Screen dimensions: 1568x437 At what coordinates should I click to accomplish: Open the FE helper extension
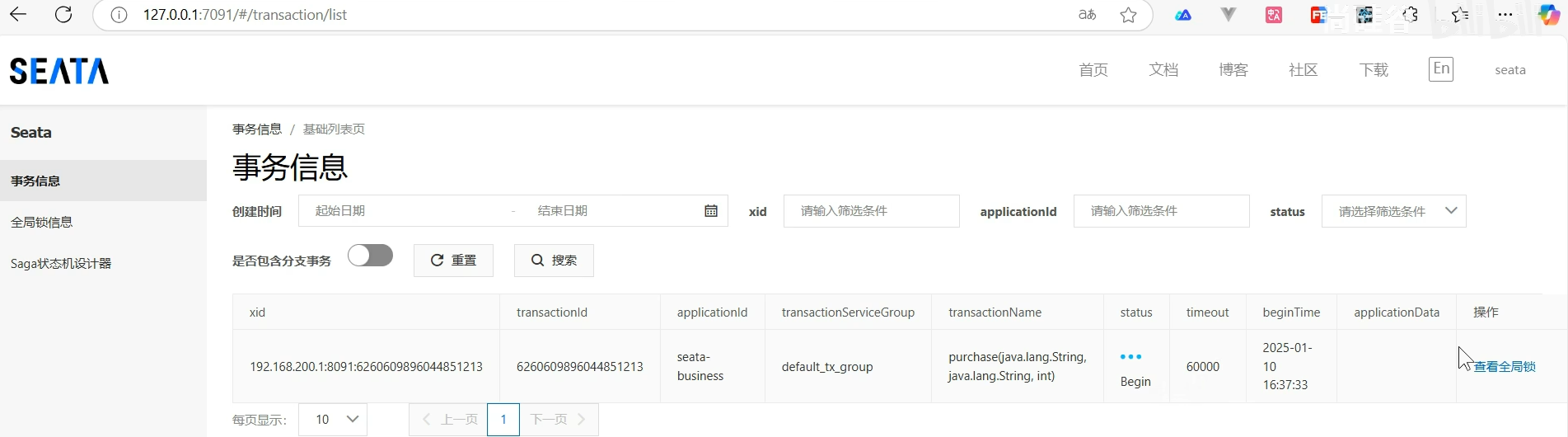(x=1318, y=15)
